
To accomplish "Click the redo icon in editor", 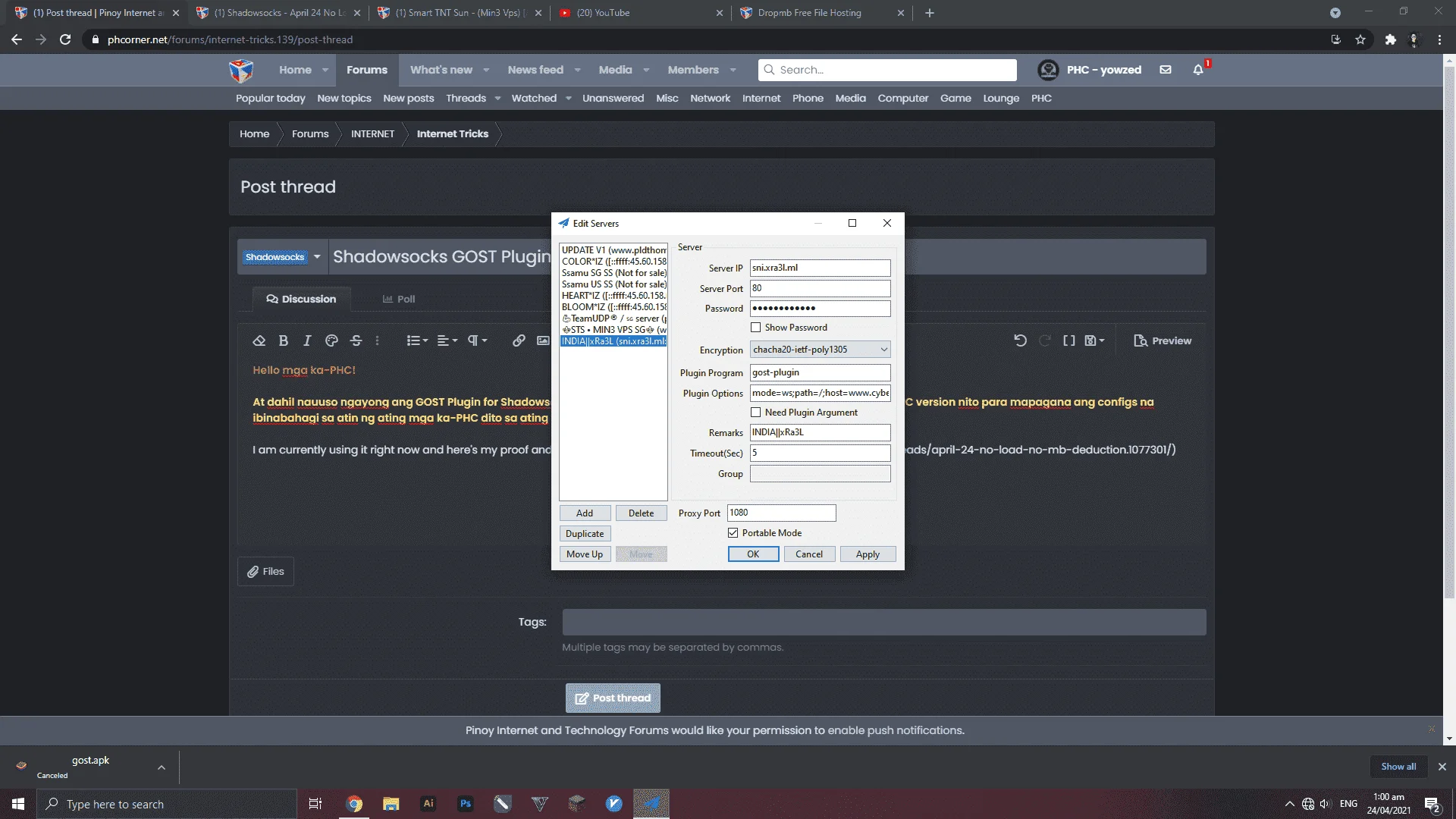I will pos(1045,341).
